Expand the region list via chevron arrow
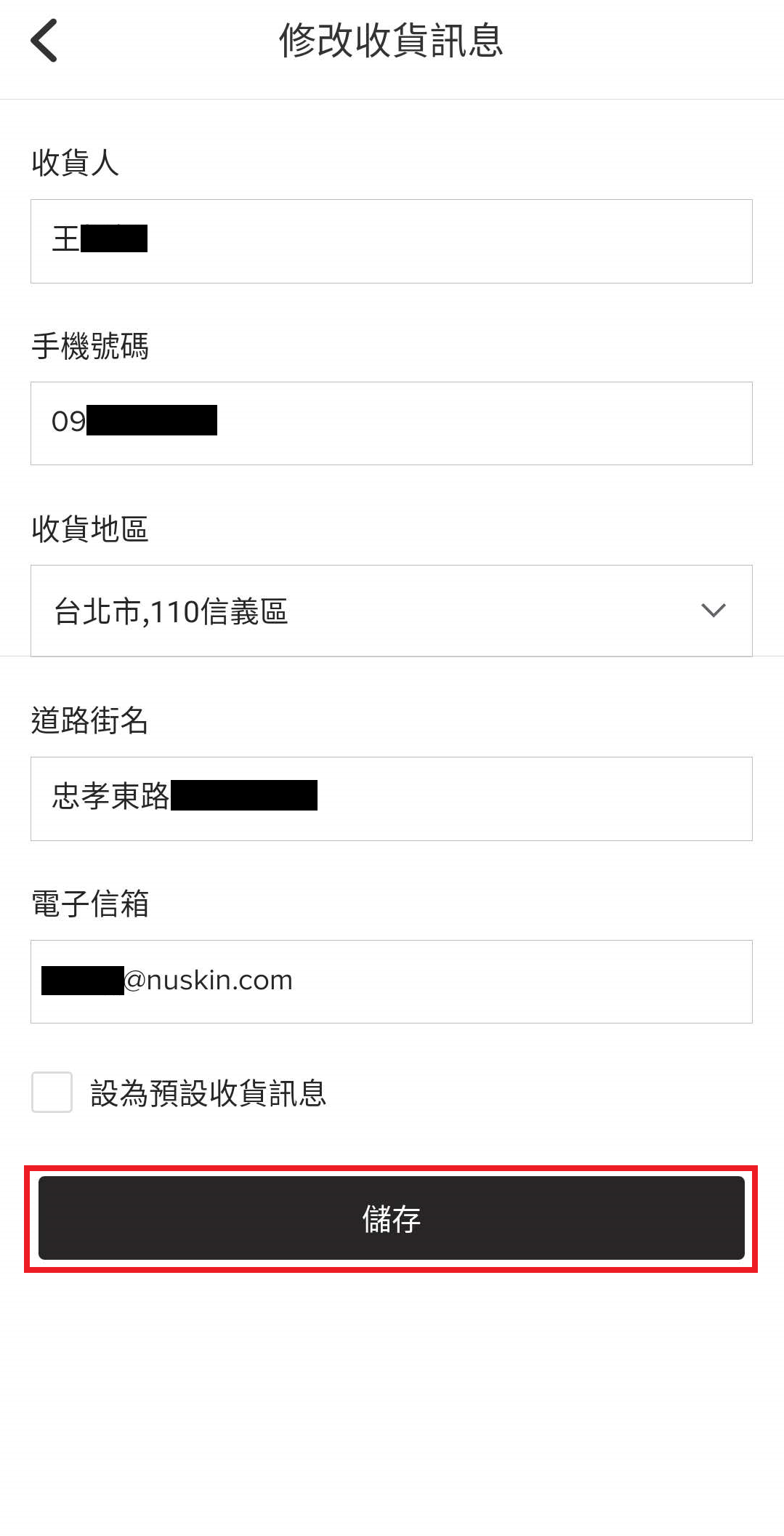 click(x=714, y=611)
